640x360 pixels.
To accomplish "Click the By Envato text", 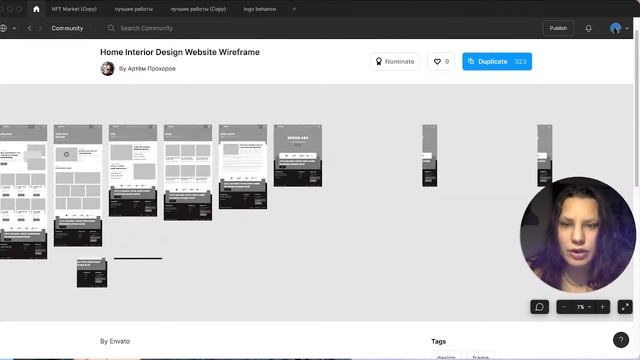I will point(115,341).
